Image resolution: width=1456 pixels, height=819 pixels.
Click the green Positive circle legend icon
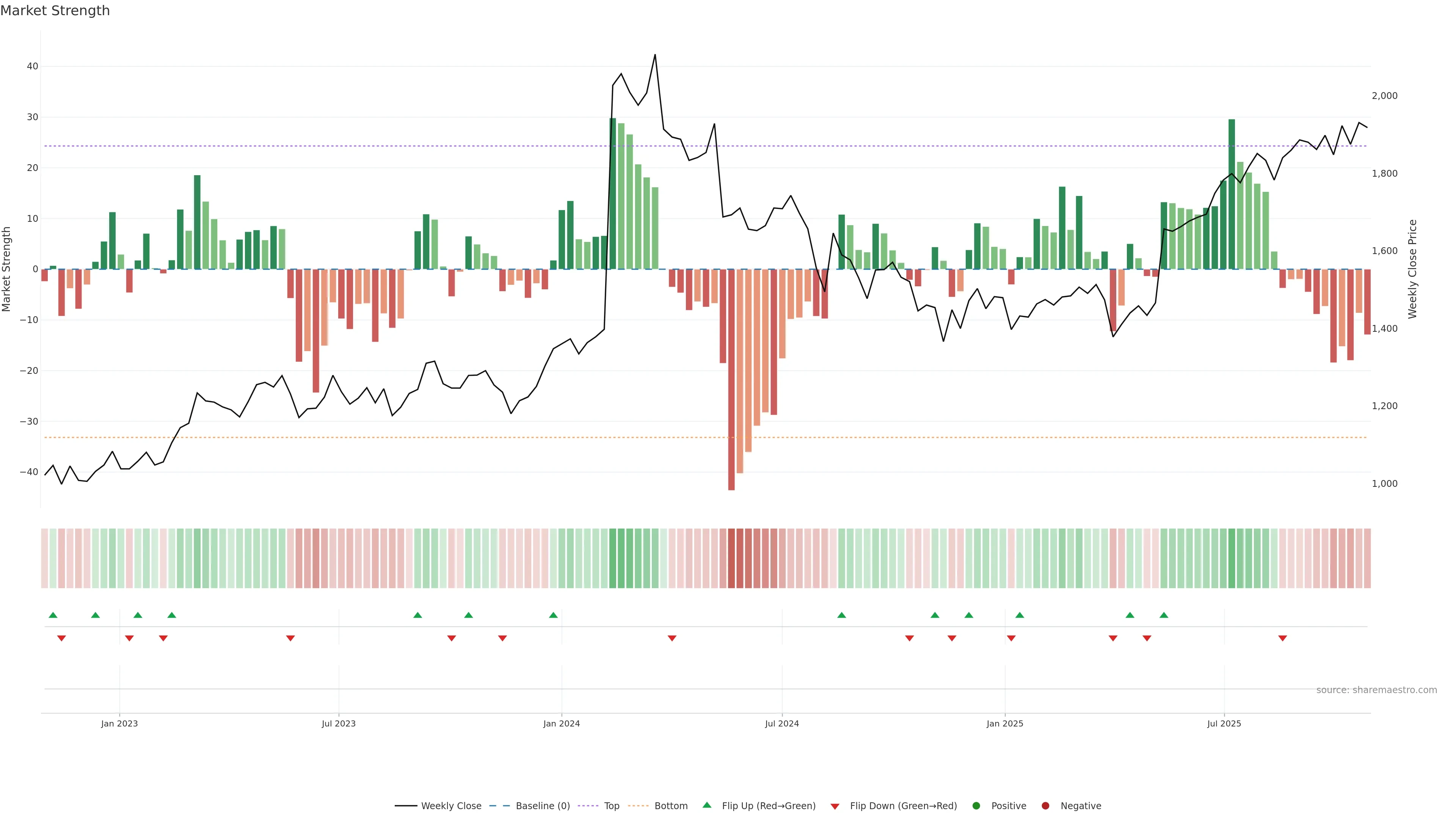(x=976, y=805)
